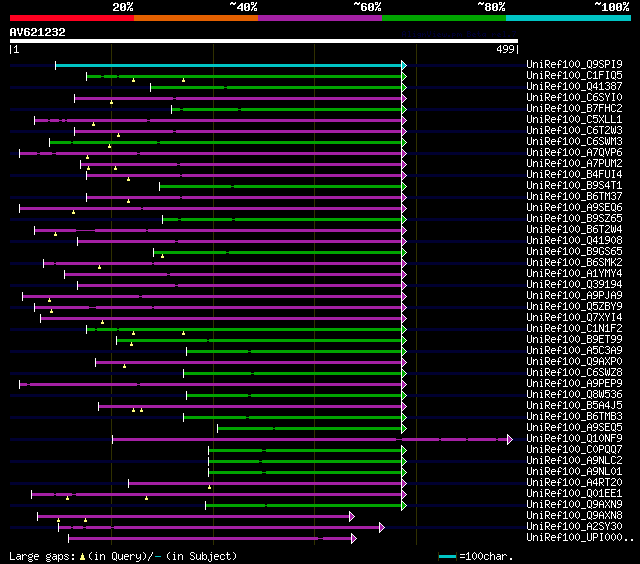The width and height of the screenshot is (640, 564).
Task: Select the UniRef100_Q39194 label
Action: pos(574,285)
